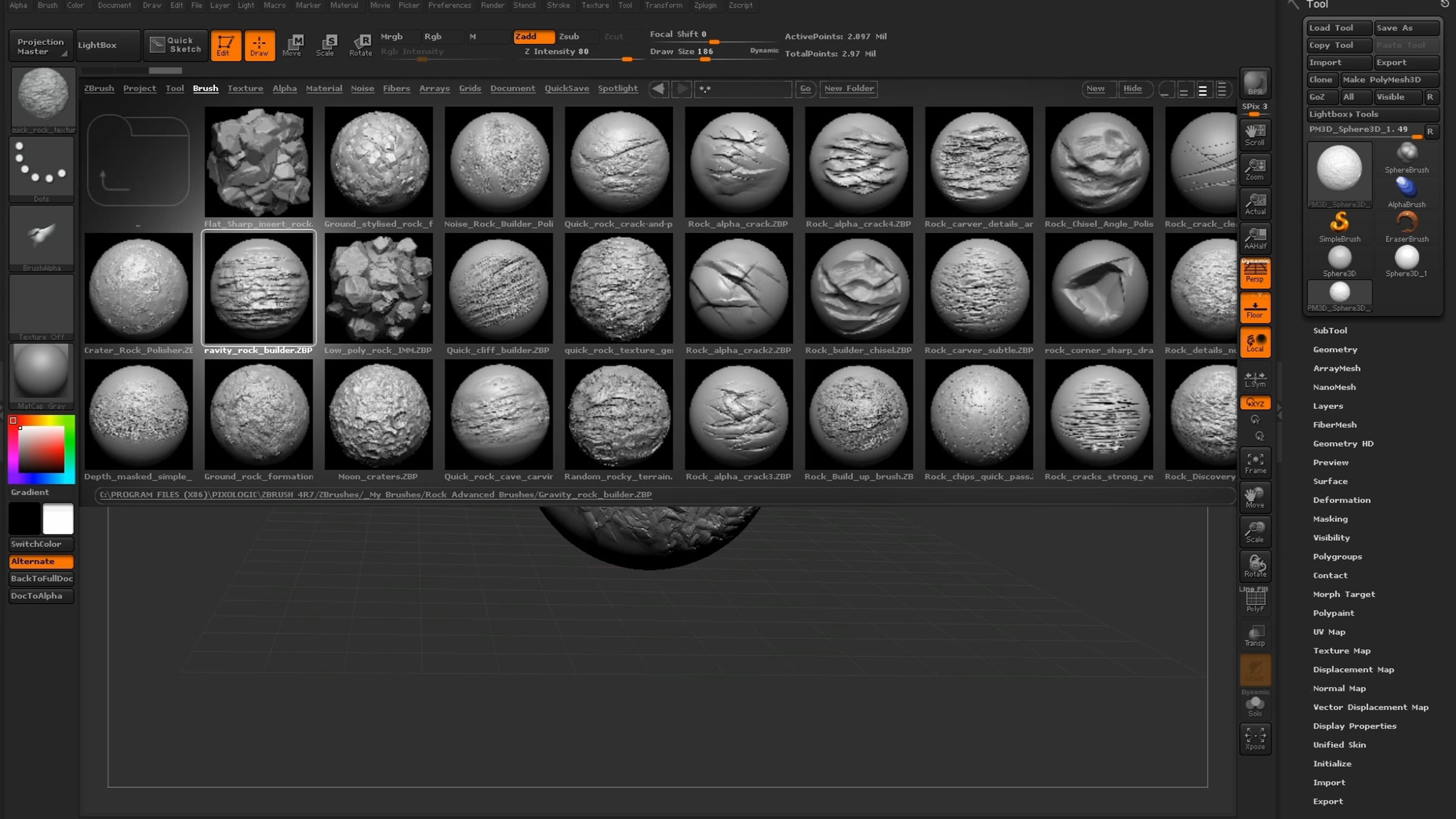Switch to LightBox Texture tab
This screenshot has height=819, width=1456.
click(x=245, y=89)
